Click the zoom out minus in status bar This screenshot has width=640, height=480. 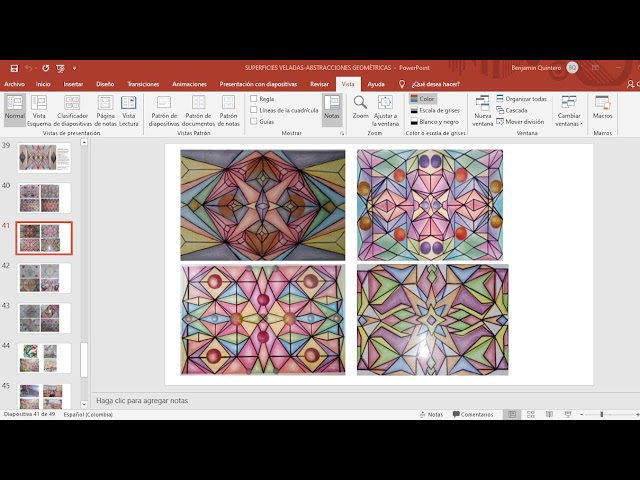tap(582, 414)
